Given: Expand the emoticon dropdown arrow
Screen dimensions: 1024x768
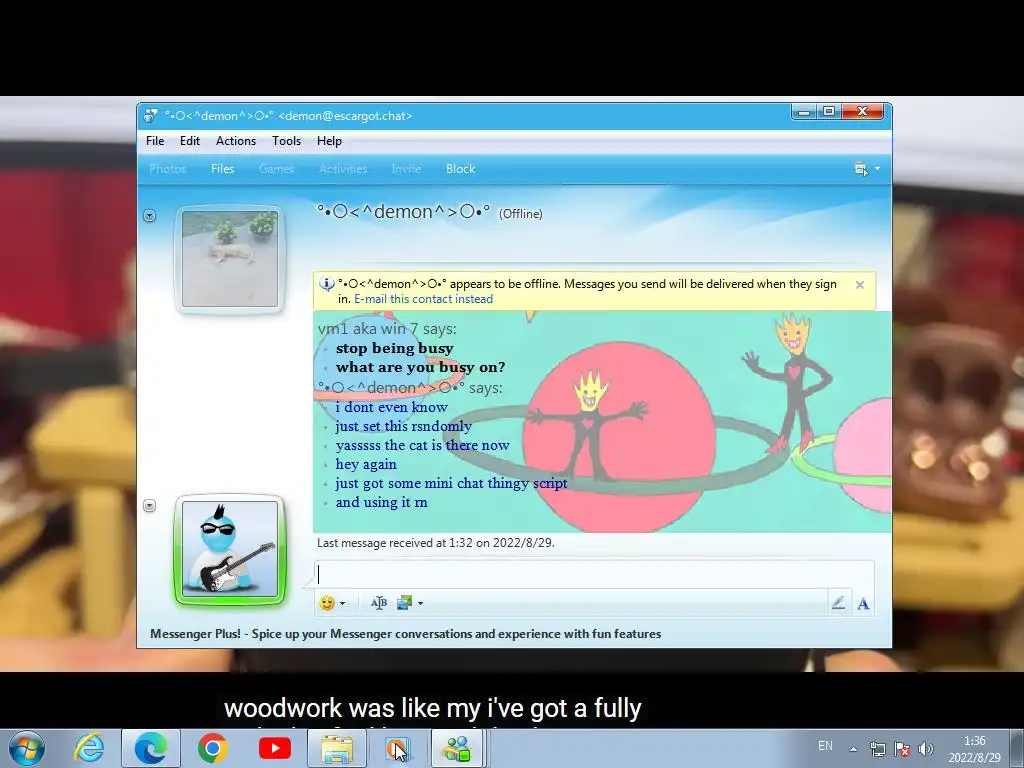Looking at the screenshot, I should [342, 603].
